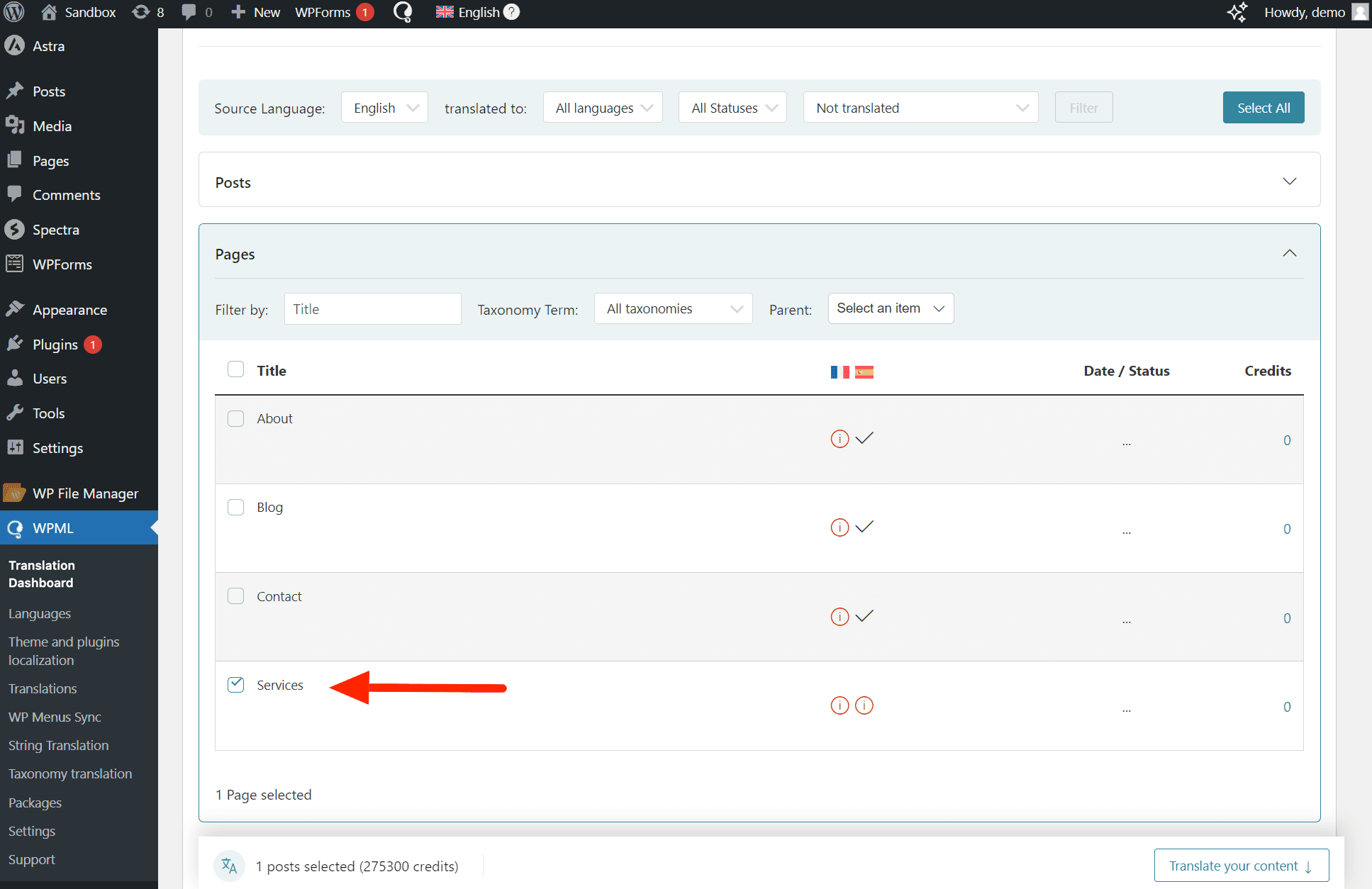Click French flag column header
Screen dimensions: 1372x889
pyautogui.click(x=840, y=372)
